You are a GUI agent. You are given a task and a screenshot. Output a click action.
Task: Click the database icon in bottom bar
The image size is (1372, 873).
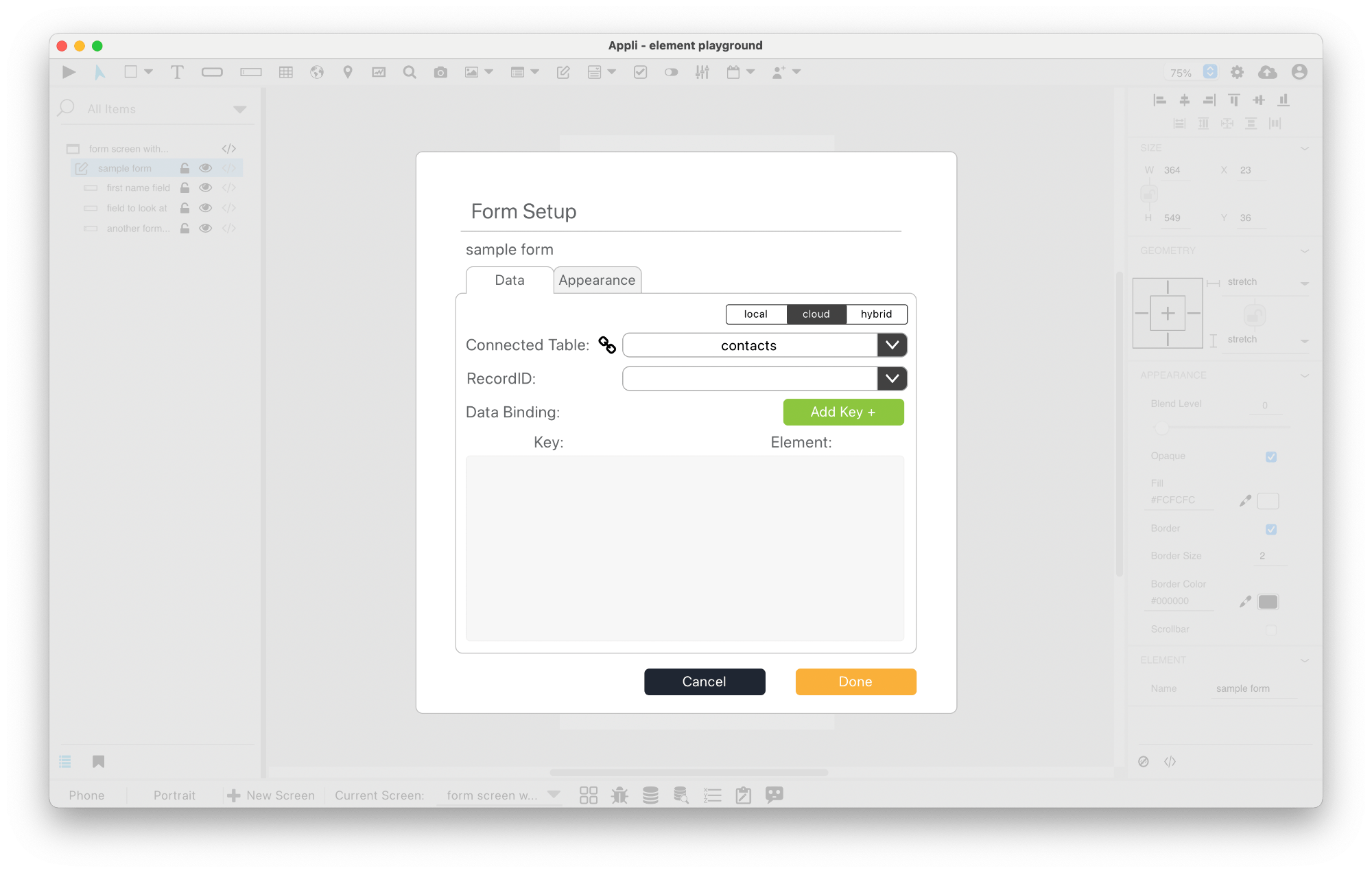650,795
